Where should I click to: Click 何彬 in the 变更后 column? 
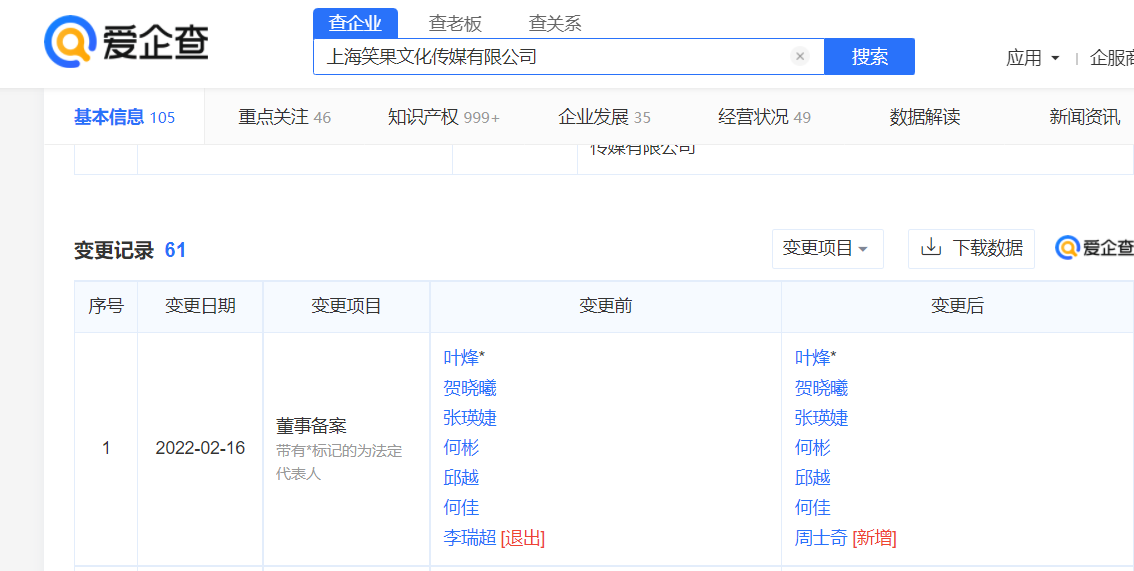[x=813, y=447]
